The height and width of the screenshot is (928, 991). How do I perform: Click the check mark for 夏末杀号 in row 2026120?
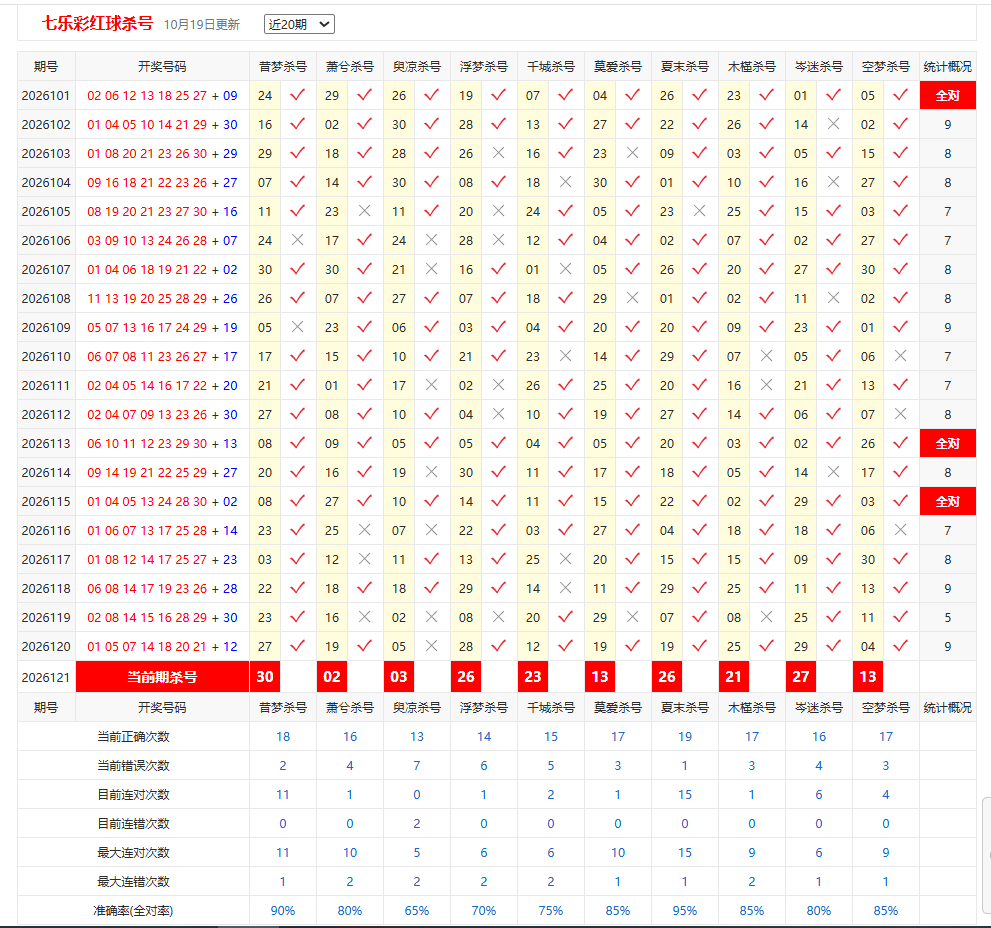pos(700,646)
